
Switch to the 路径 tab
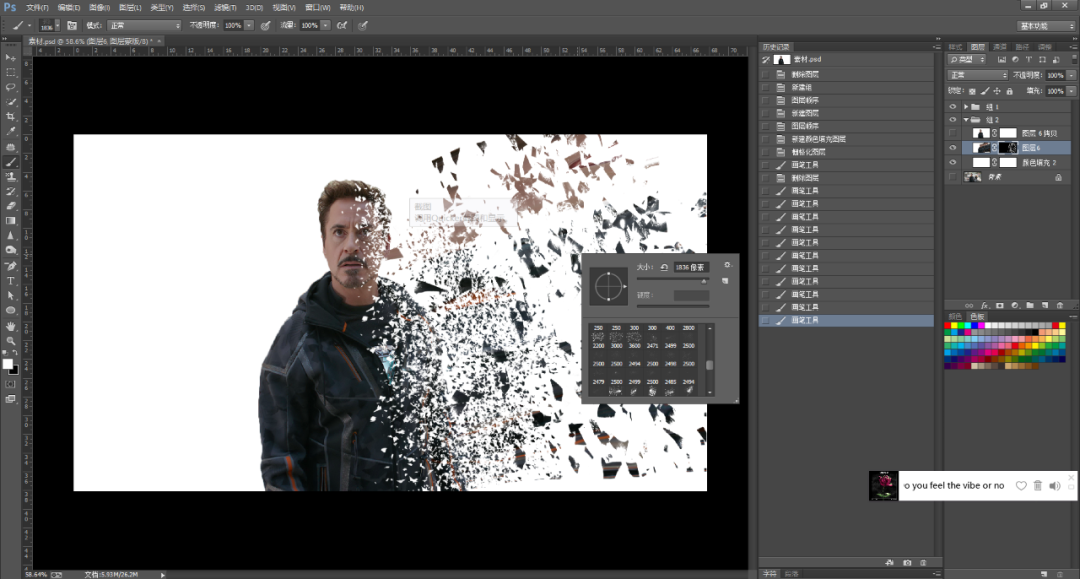pos(1022,47)
